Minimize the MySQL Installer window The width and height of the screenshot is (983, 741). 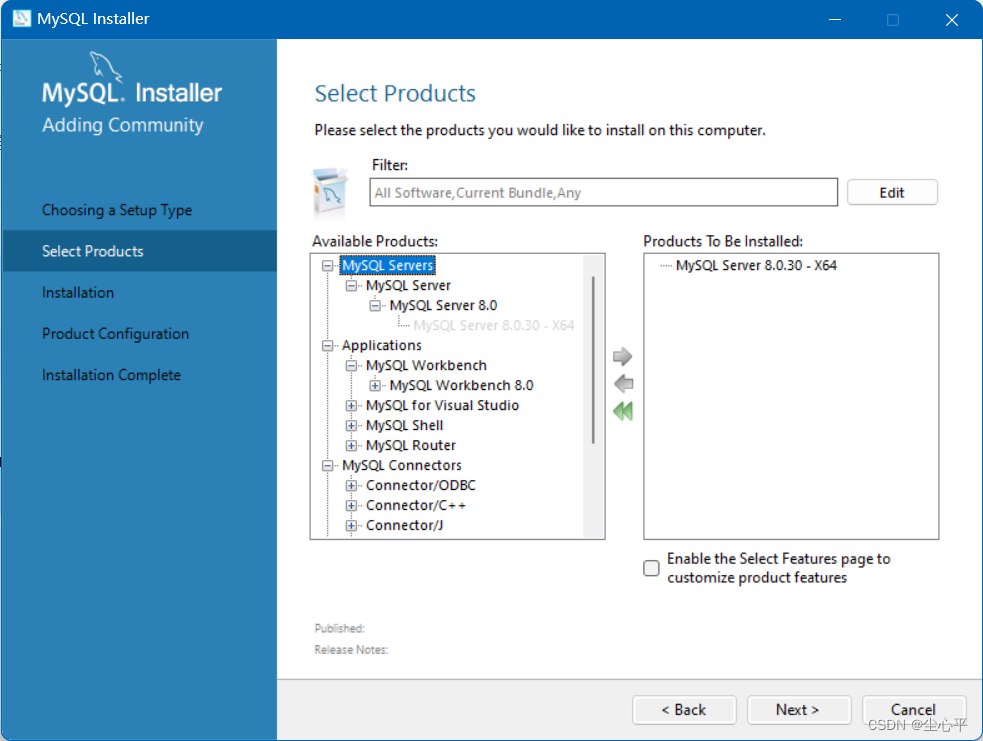pyautogui.click(x=834, y=19)
